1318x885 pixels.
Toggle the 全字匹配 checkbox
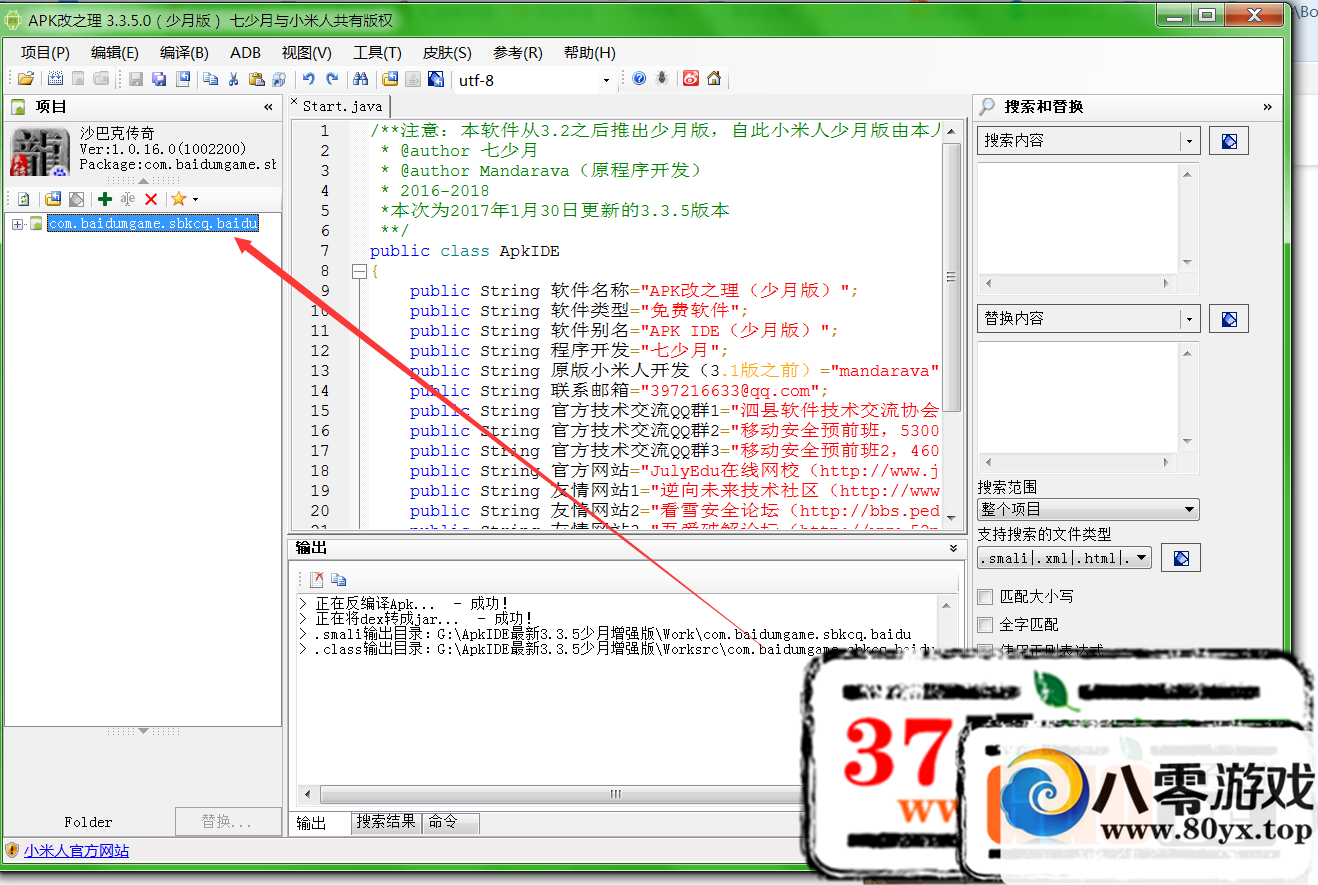(x=986, y=625)
